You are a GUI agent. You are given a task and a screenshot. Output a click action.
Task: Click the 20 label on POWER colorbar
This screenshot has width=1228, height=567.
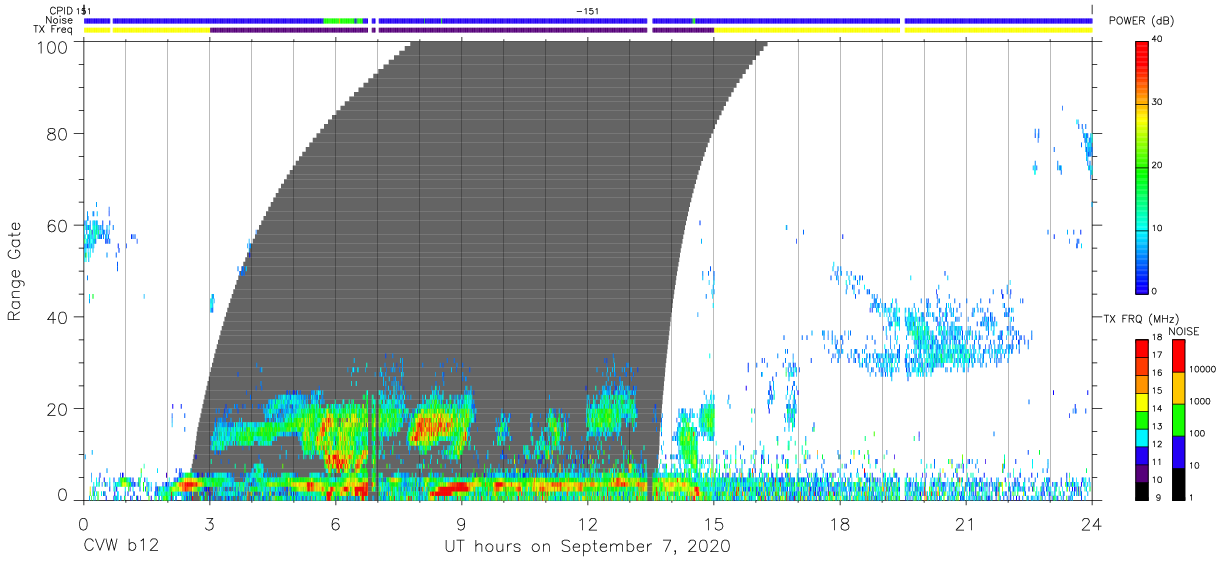[1158, 166]
